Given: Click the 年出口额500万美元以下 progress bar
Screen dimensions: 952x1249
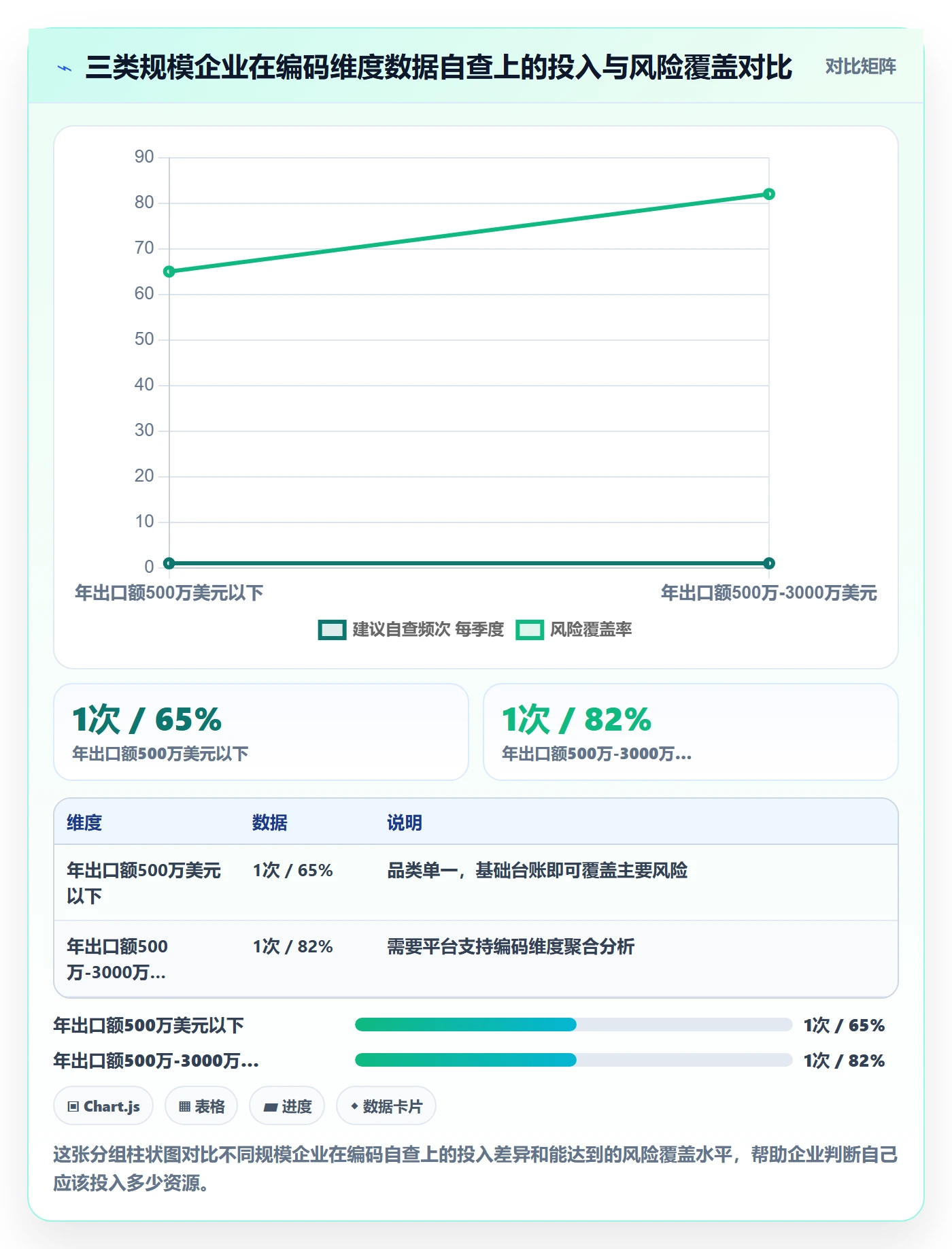Looking at the screenshot, I should 573,1025.
